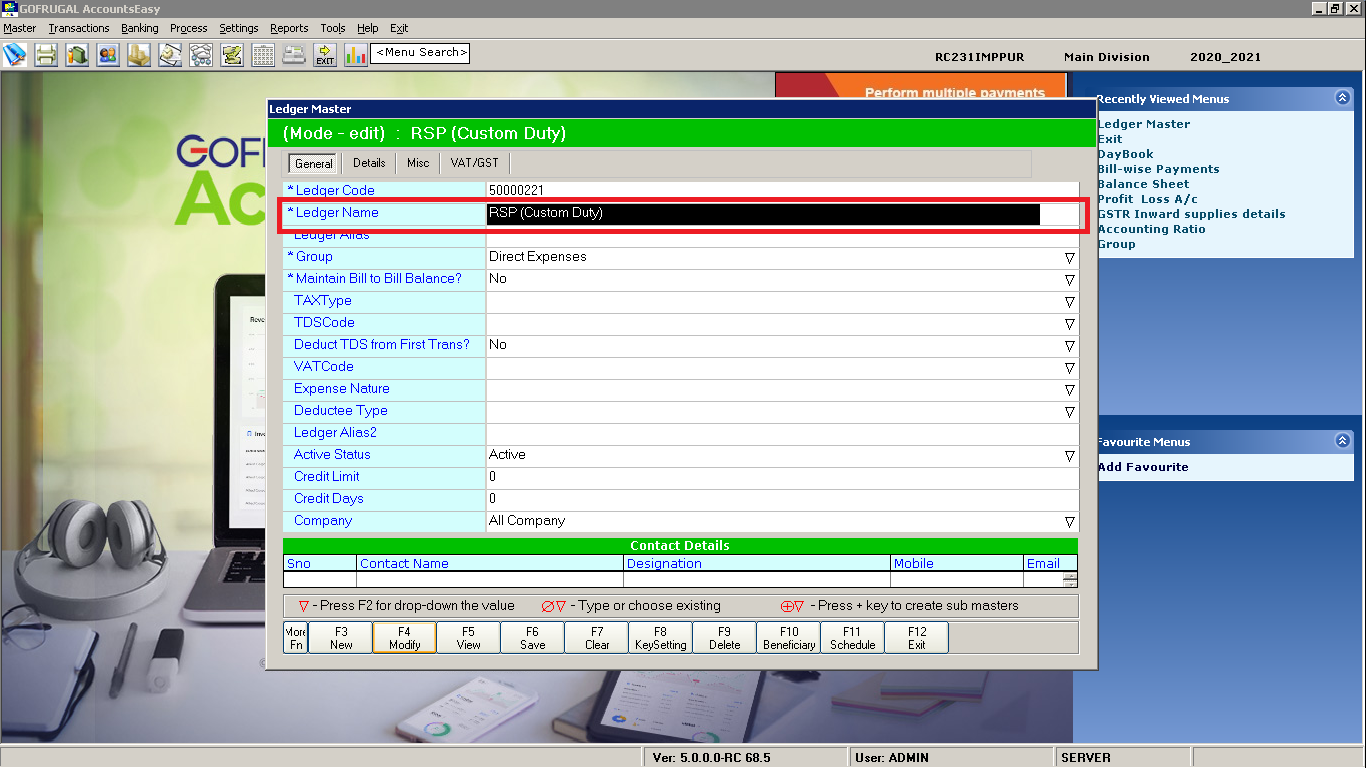Click the Add Favourite link
Screen dimensions: 1366x768
1143,467
